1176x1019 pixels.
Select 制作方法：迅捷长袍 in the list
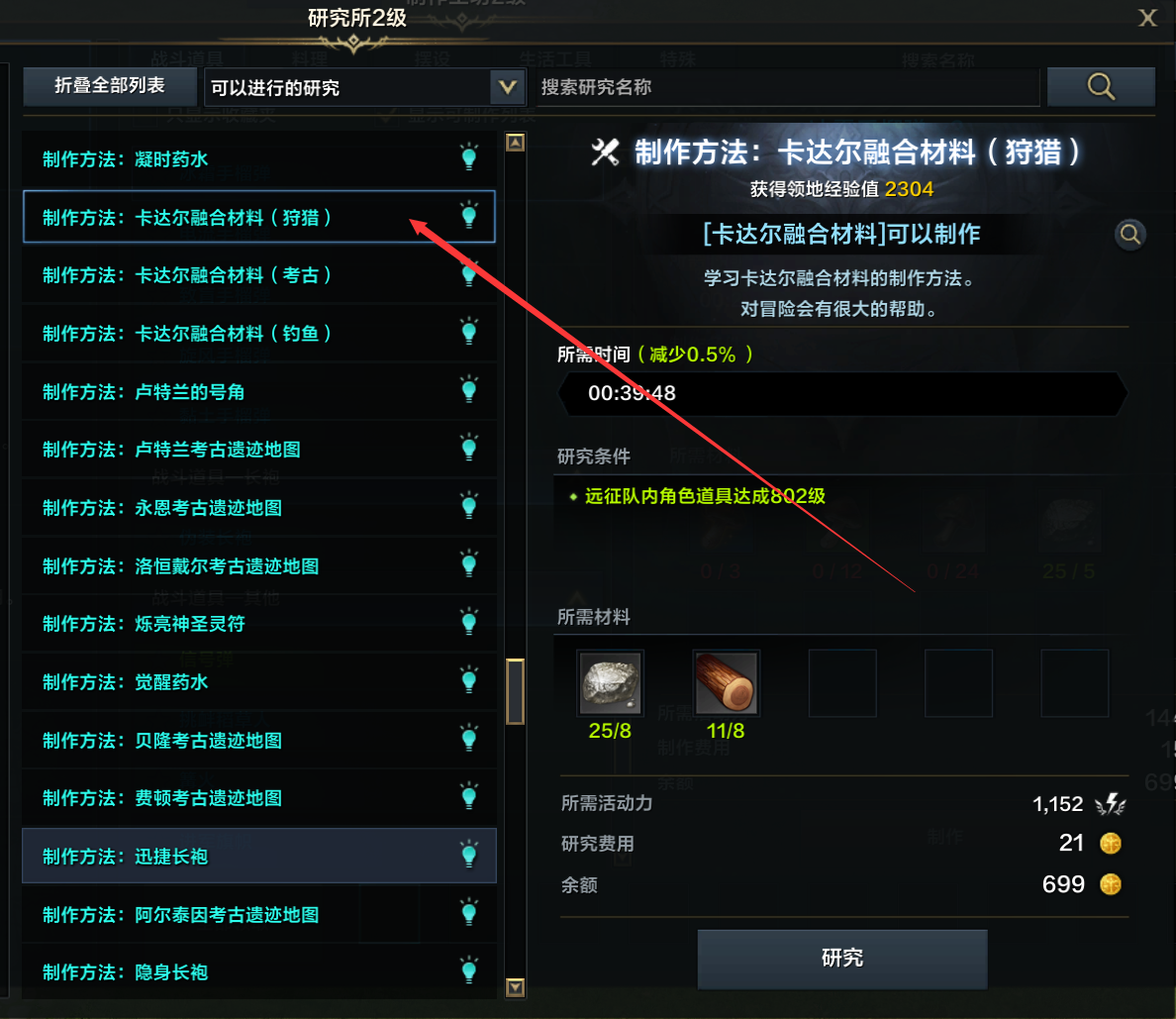point(259,856)
